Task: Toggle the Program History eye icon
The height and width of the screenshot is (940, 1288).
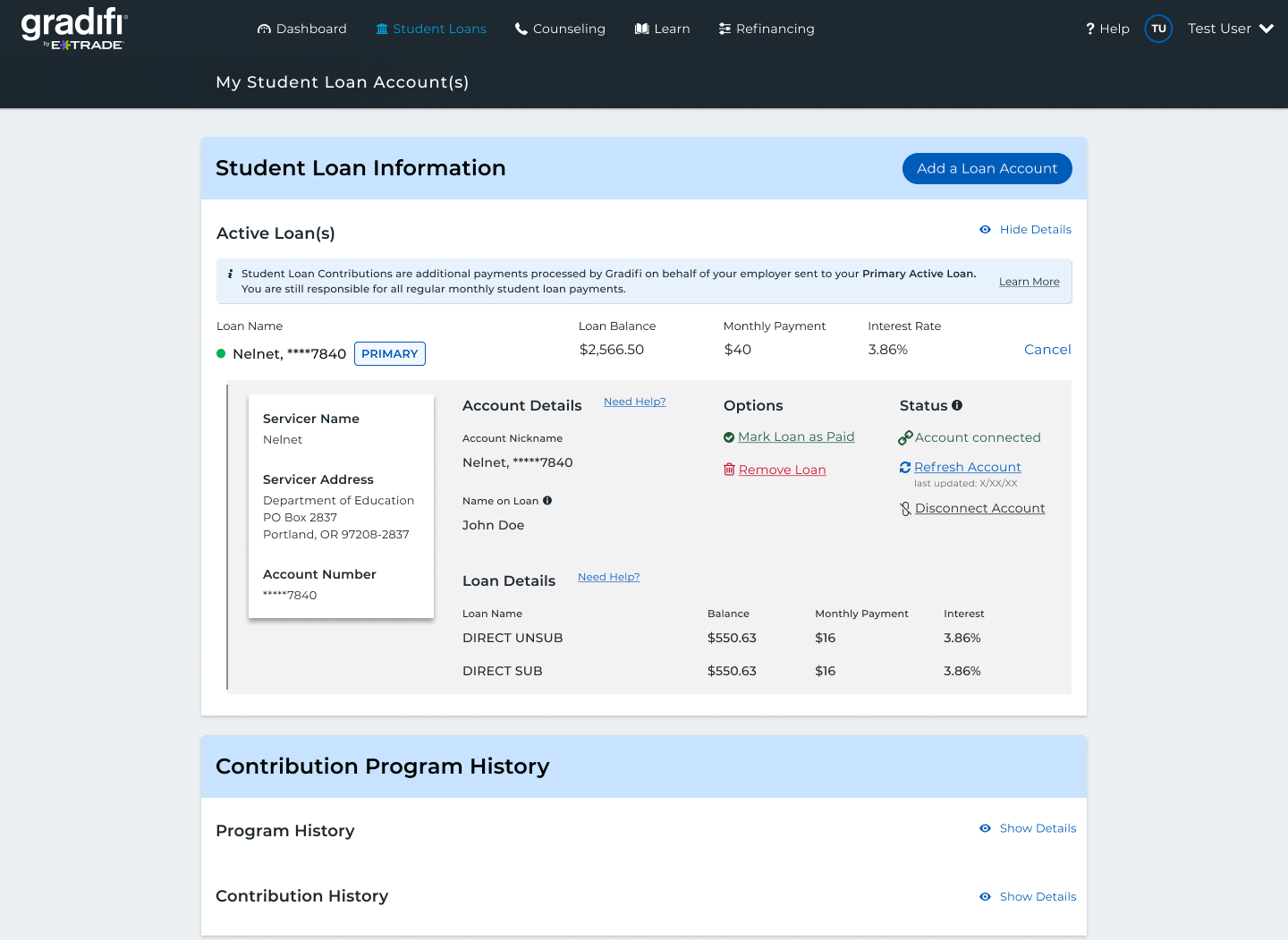Action: (985, 828)
